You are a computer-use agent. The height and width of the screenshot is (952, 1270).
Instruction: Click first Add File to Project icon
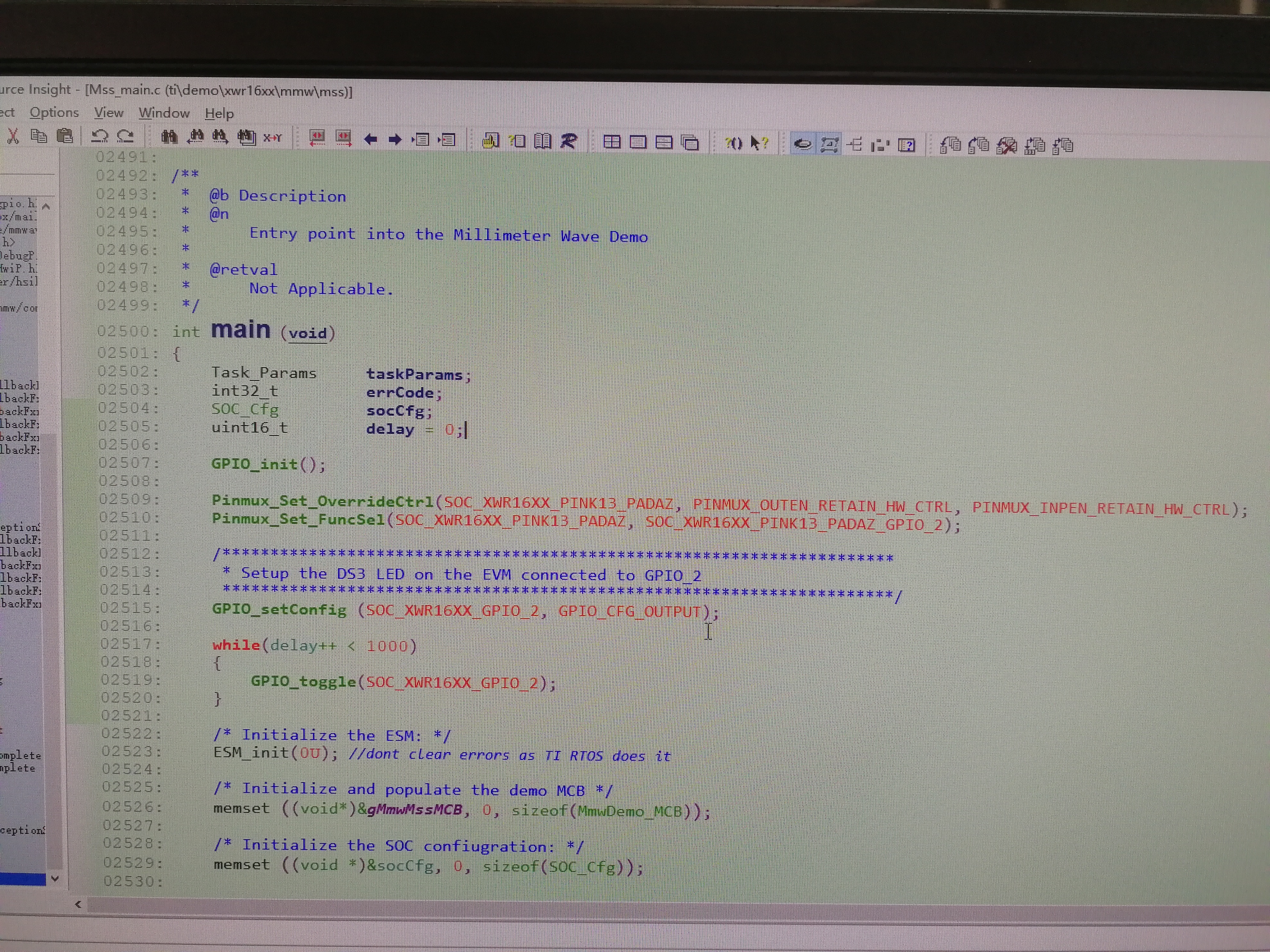click(950, 145)
